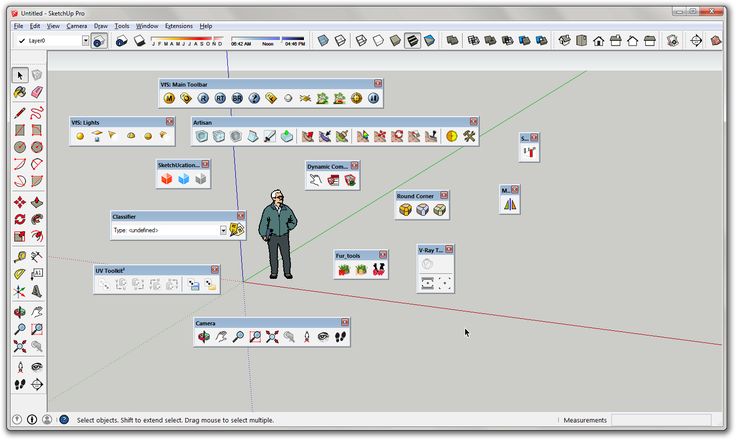
Task: Open the Layer0 layer dropdown
Action: [x=85, y=41]
